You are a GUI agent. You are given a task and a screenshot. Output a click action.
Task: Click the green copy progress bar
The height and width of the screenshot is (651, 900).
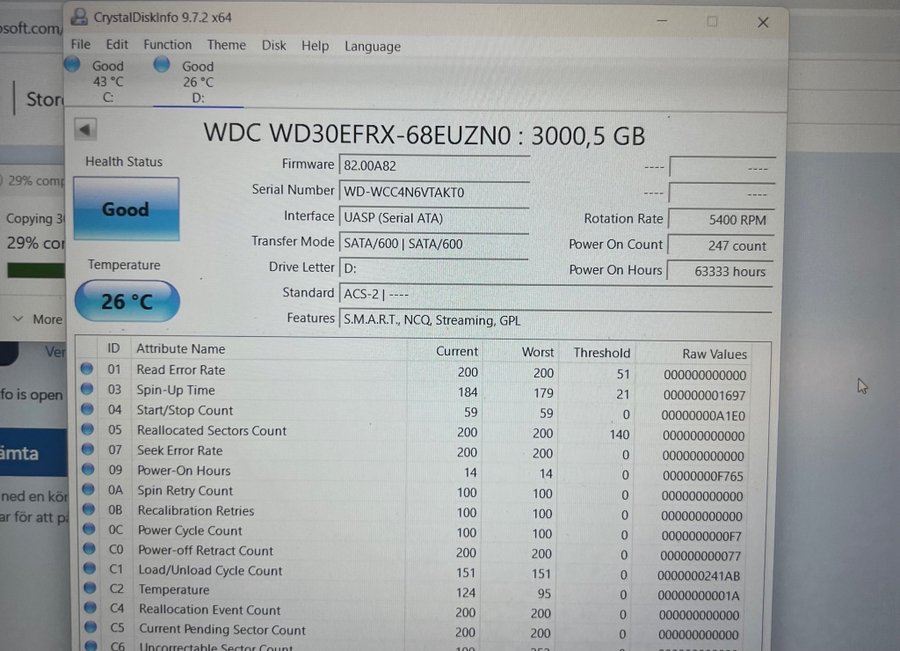(34, 270)
